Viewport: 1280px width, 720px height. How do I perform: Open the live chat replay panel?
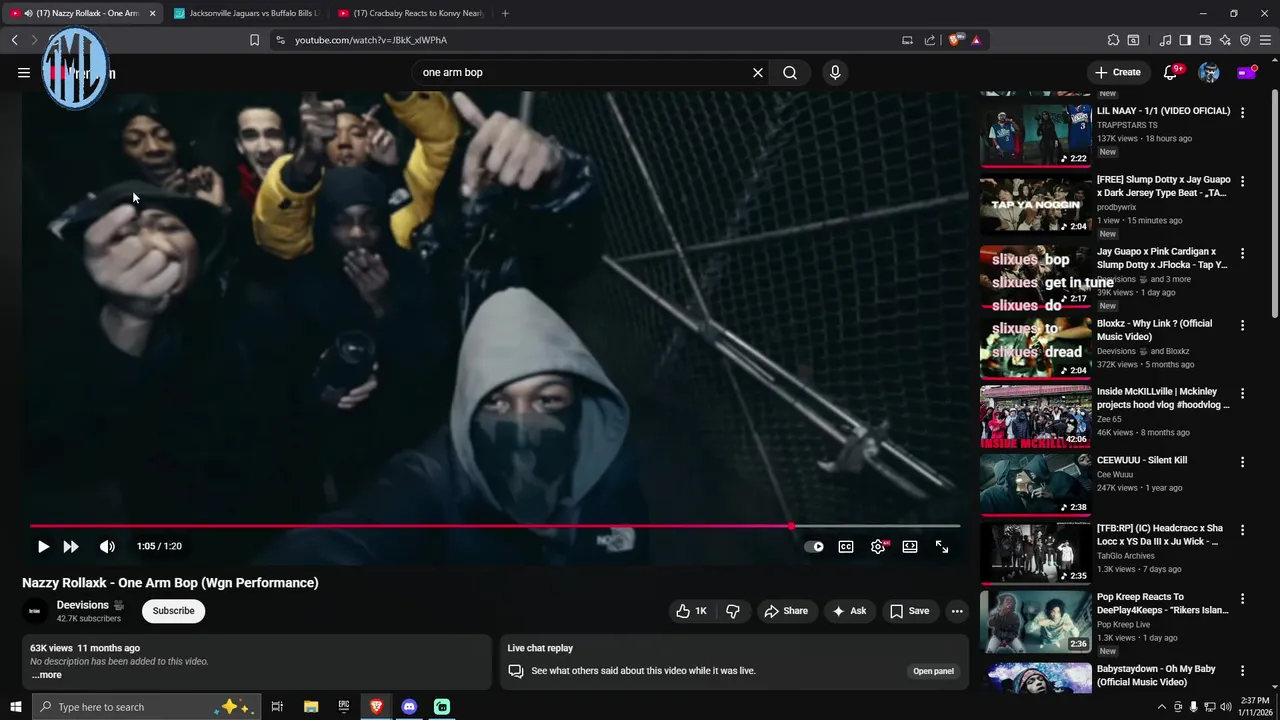933,671
